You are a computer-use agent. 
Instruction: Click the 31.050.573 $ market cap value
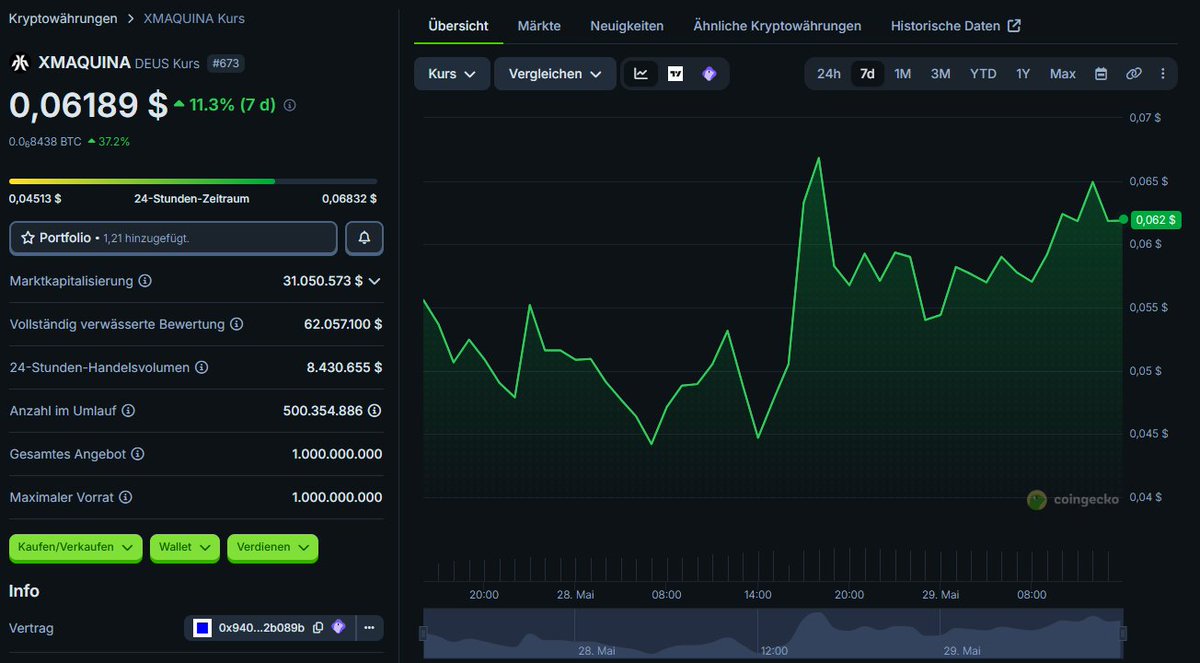[323, 281]
